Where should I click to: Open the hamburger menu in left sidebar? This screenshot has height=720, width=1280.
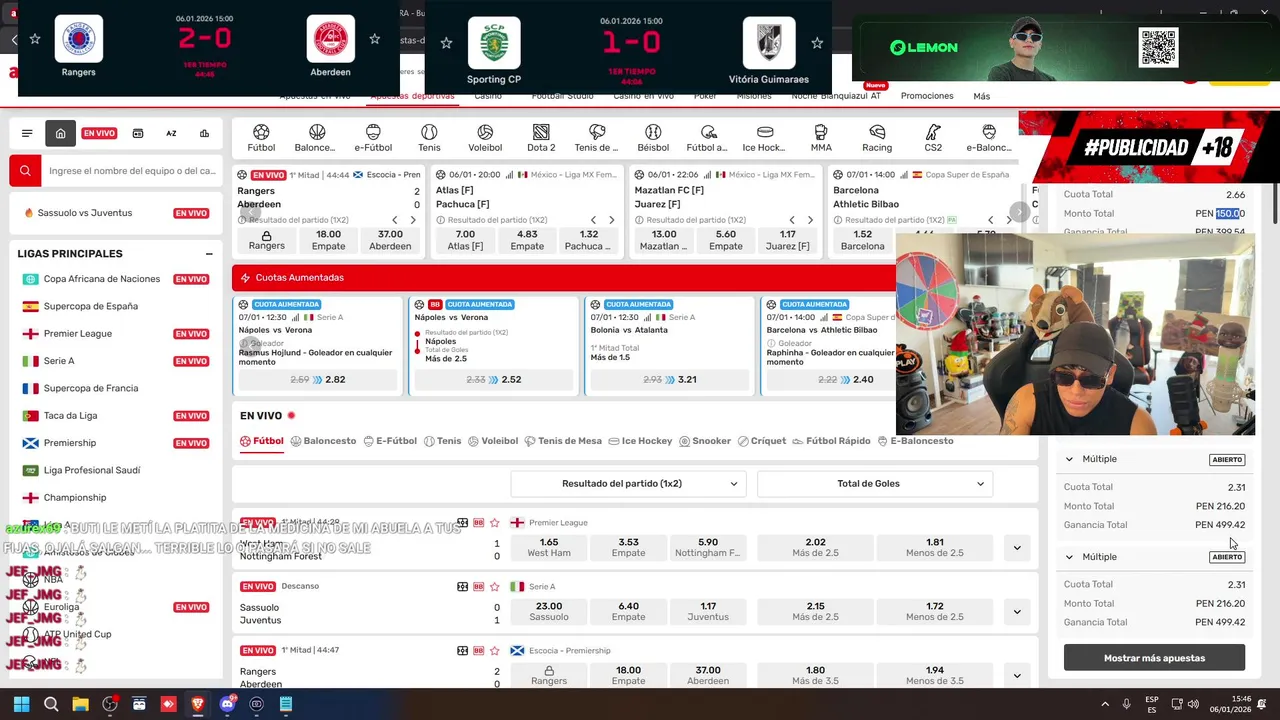coord(27,133)
